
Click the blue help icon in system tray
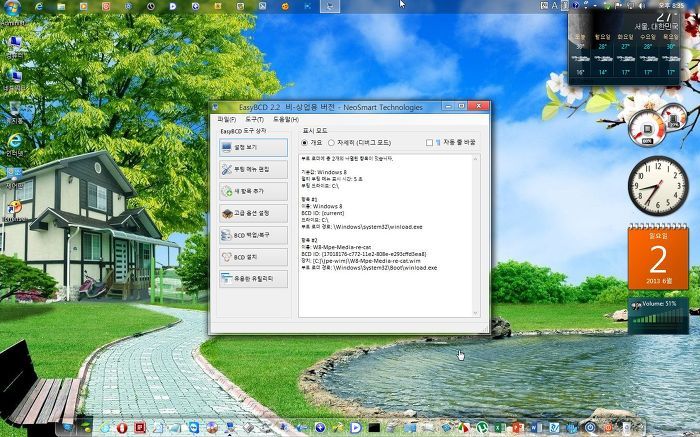click(575, 5)
